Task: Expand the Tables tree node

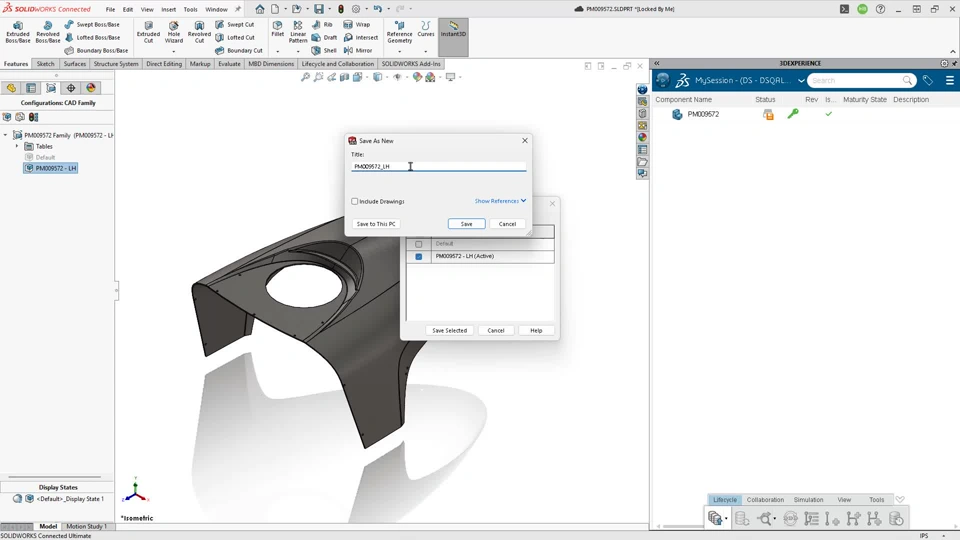Action: pos(17,146)
